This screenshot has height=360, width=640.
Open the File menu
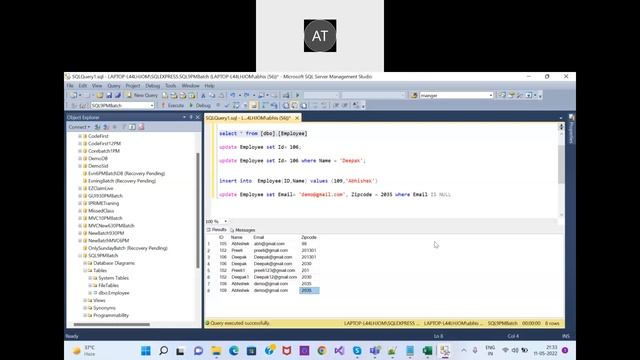point(70,86)
